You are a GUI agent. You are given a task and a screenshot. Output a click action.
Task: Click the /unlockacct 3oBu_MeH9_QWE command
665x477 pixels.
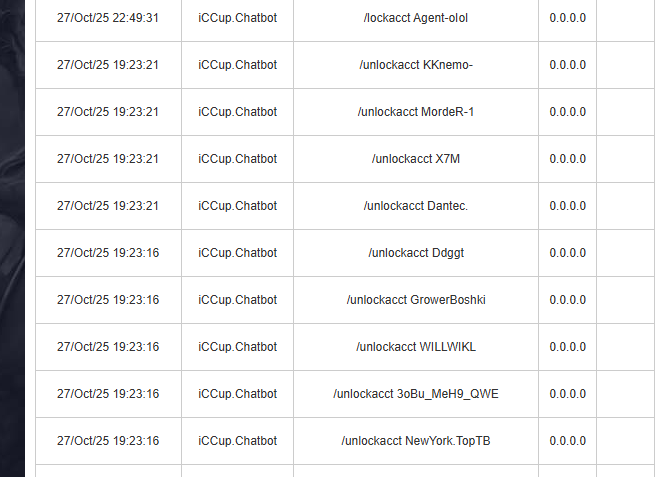point(415,394)
